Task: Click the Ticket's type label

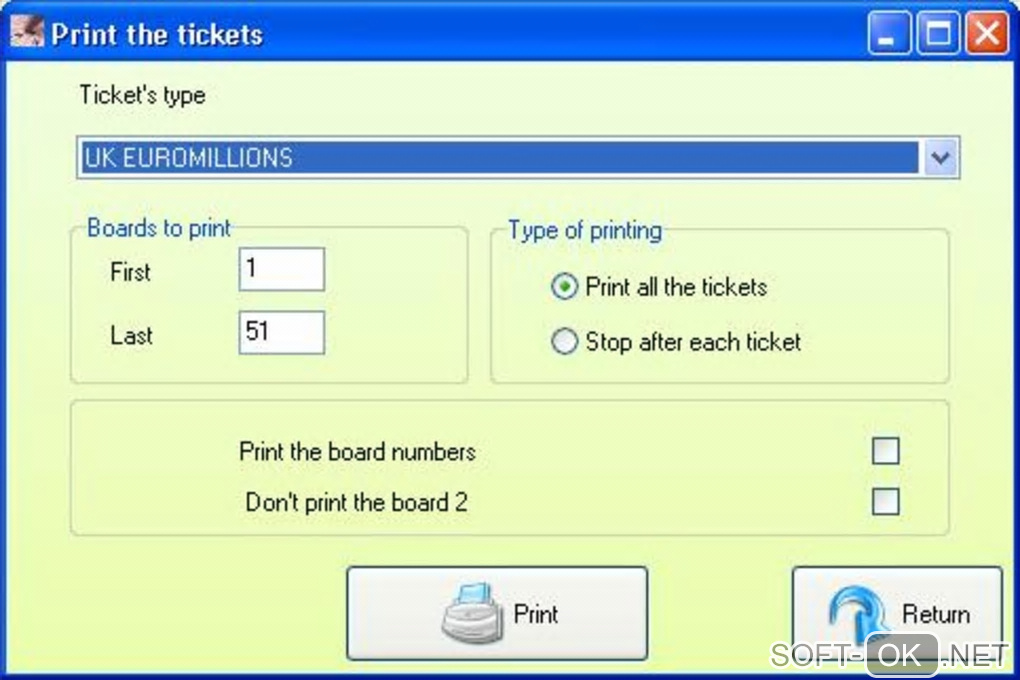Action: pyautogui.click(x=142, y=96)
